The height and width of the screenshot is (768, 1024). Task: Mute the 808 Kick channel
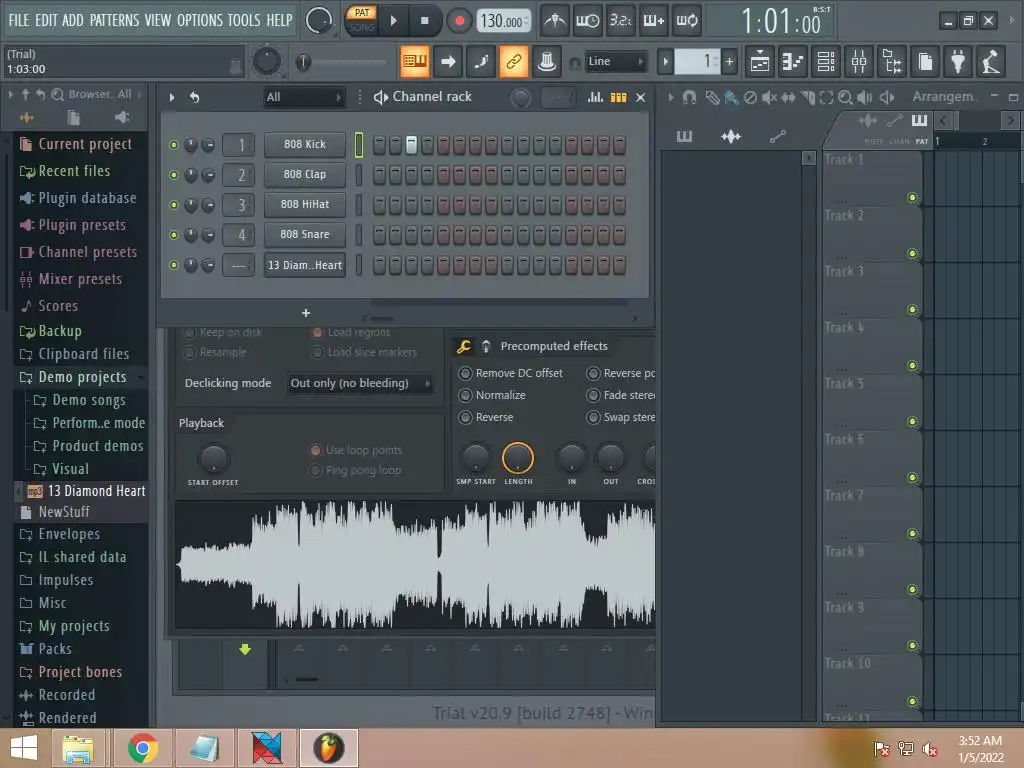pos(174,145)
